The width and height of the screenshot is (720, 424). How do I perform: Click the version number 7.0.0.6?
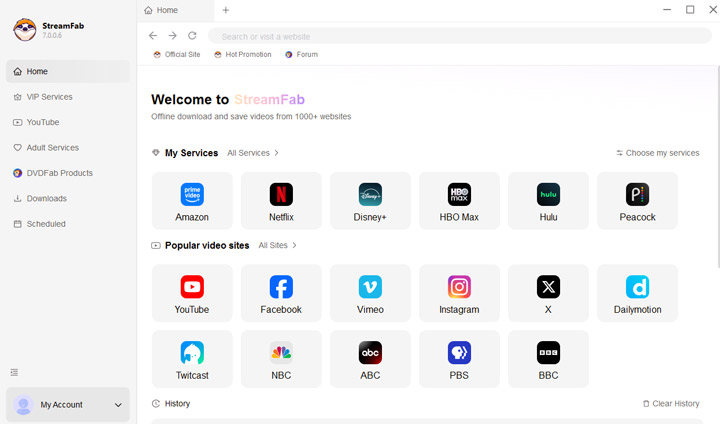click(x=52, y=35)
